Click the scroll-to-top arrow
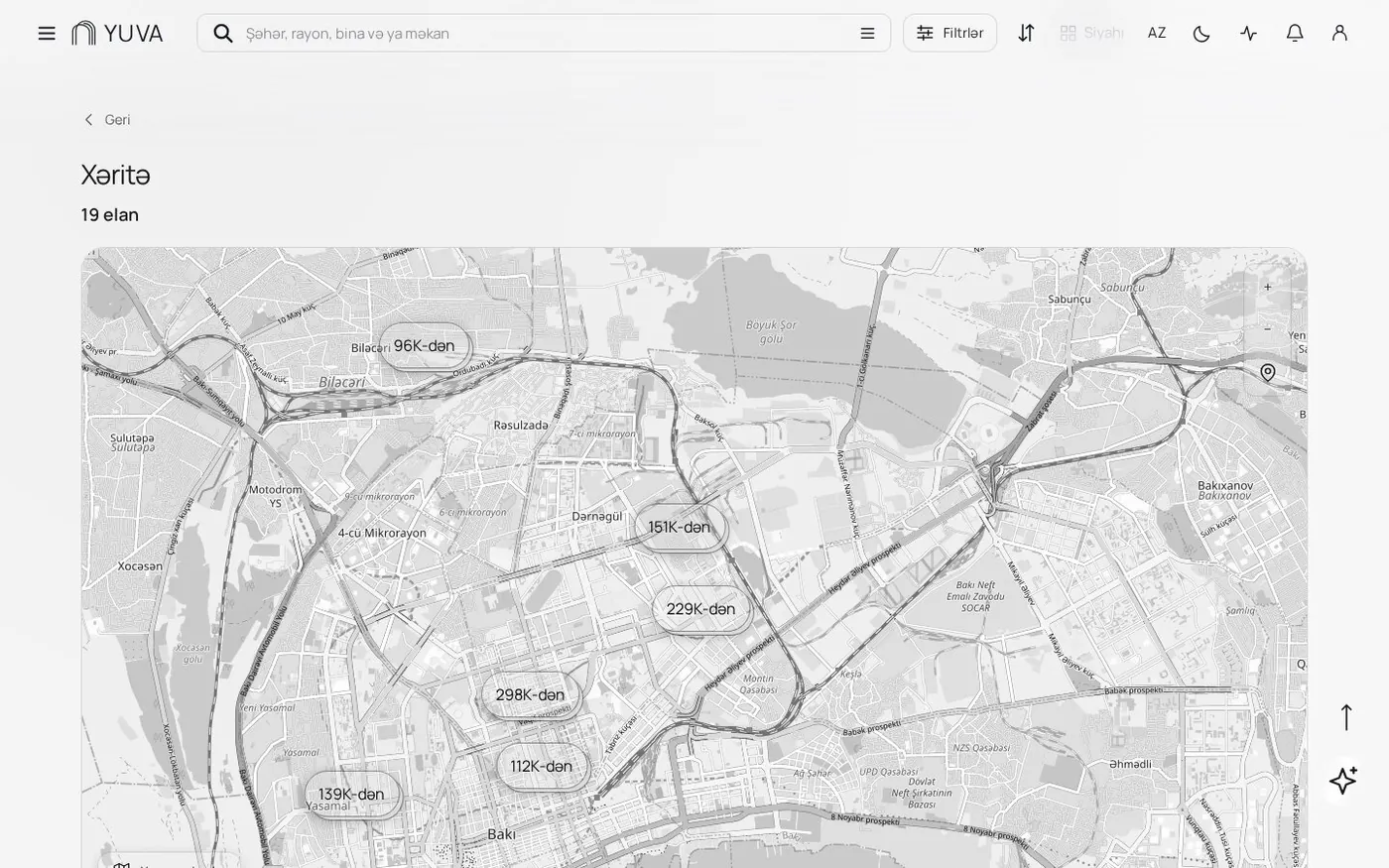The height and width of the screenshot is (868, 1389). pos(1345,717)
